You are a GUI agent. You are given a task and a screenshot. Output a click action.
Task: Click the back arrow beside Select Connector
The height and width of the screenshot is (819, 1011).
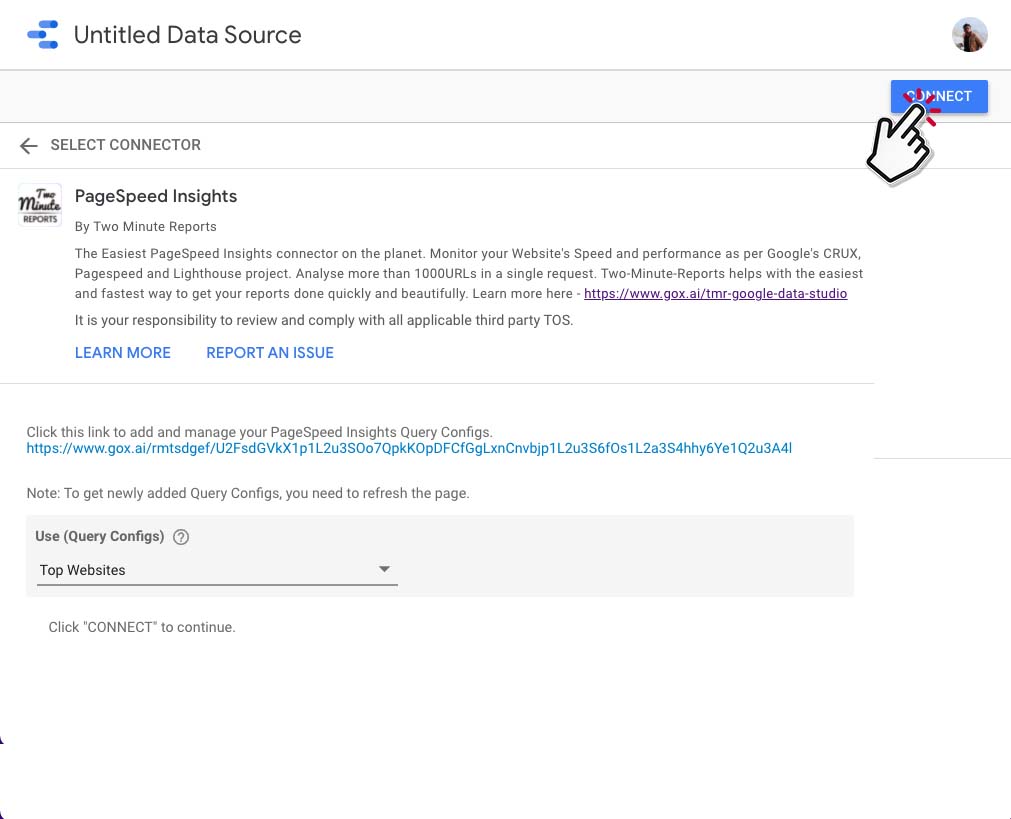click(x=28, y=146)
